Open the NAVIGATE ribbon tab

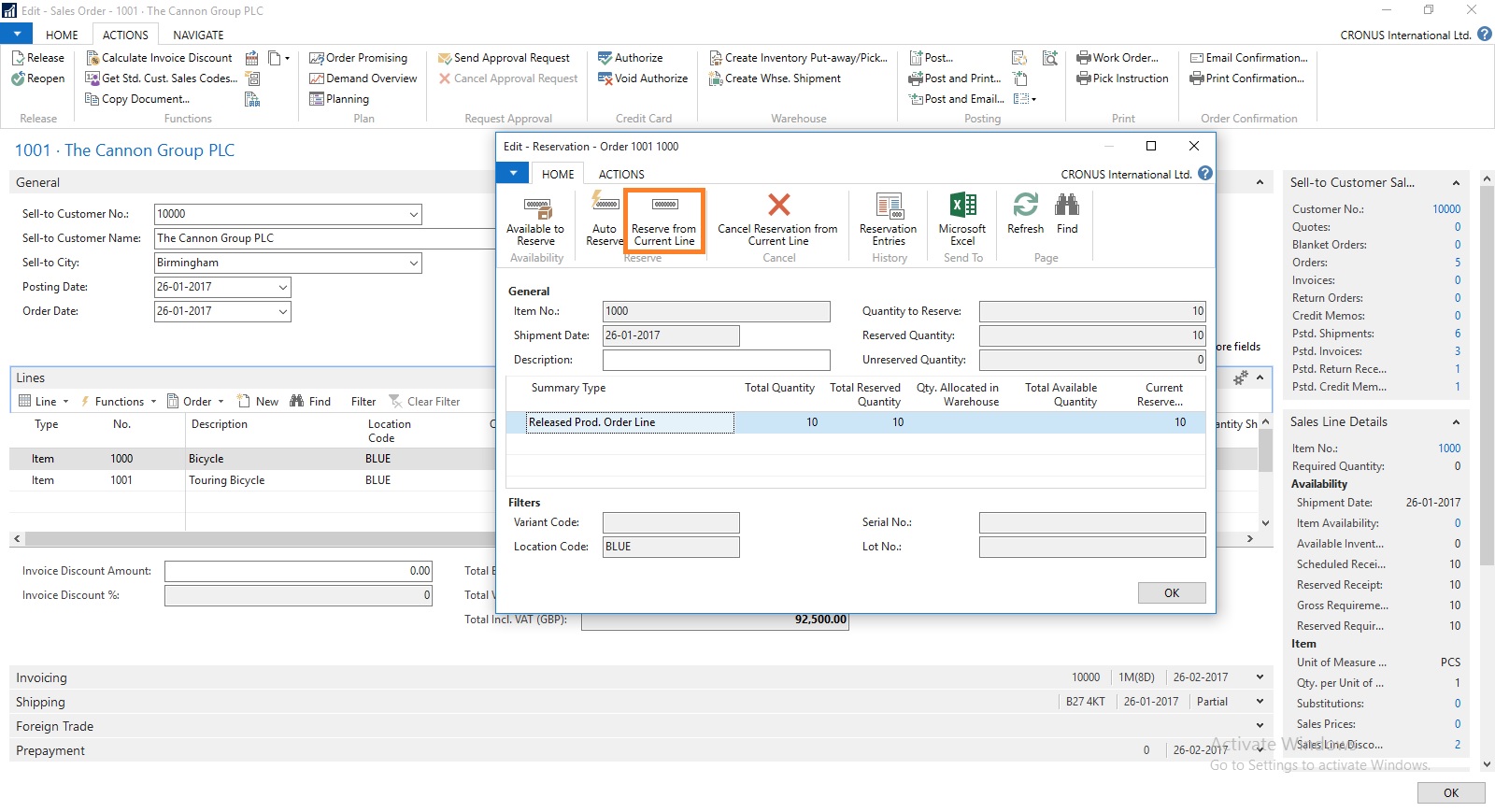tap(198, 35)
